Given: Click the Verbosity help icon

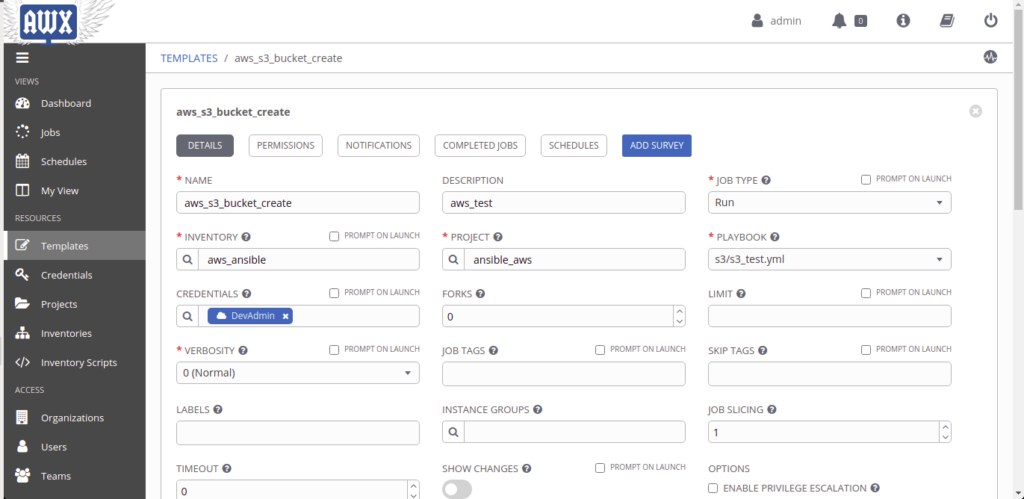Looking at the screenshot, I should (x=243, y=351).
